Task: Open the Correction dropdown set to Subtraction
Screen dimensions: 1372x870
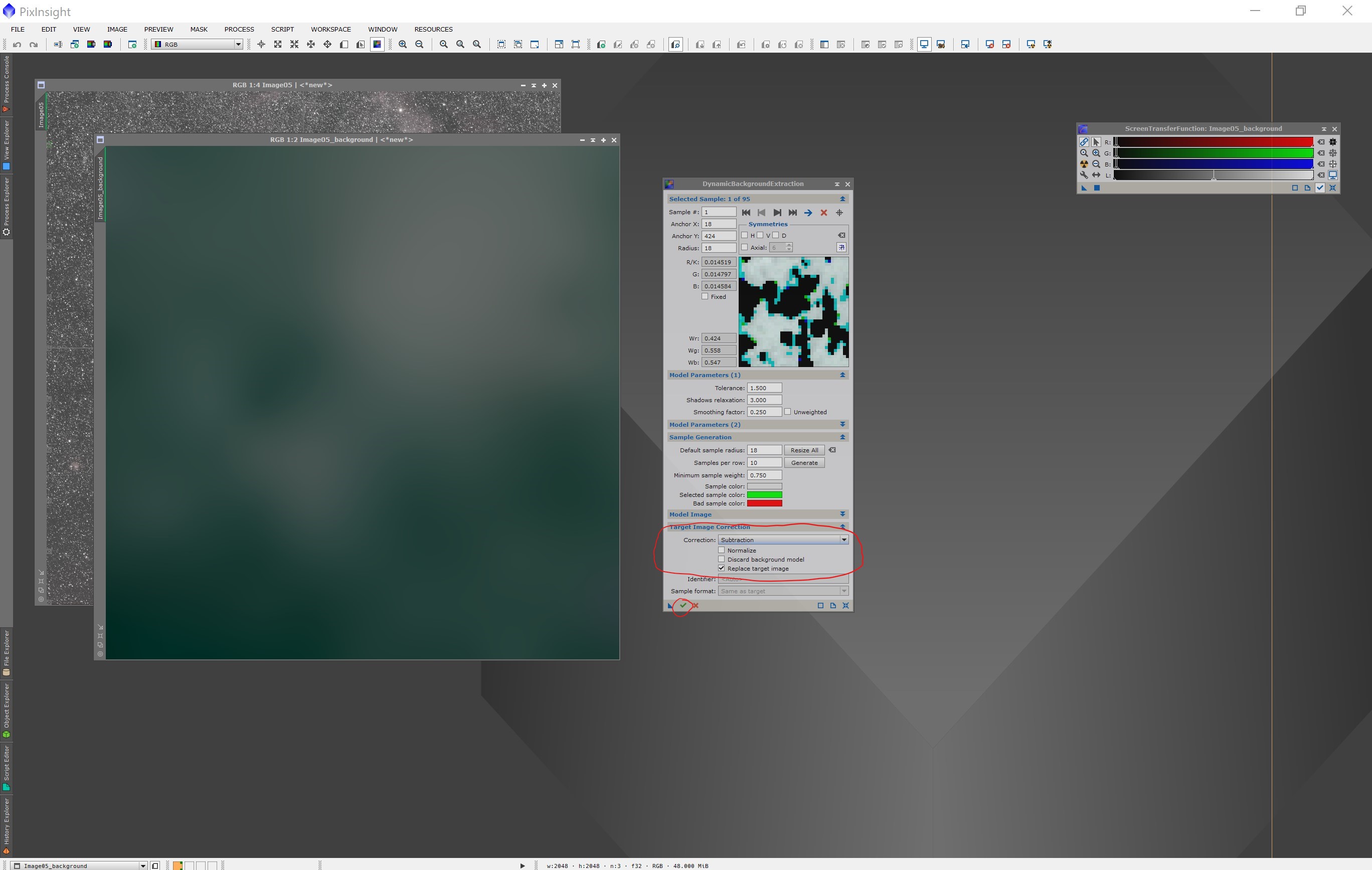Action: (783, 540)
